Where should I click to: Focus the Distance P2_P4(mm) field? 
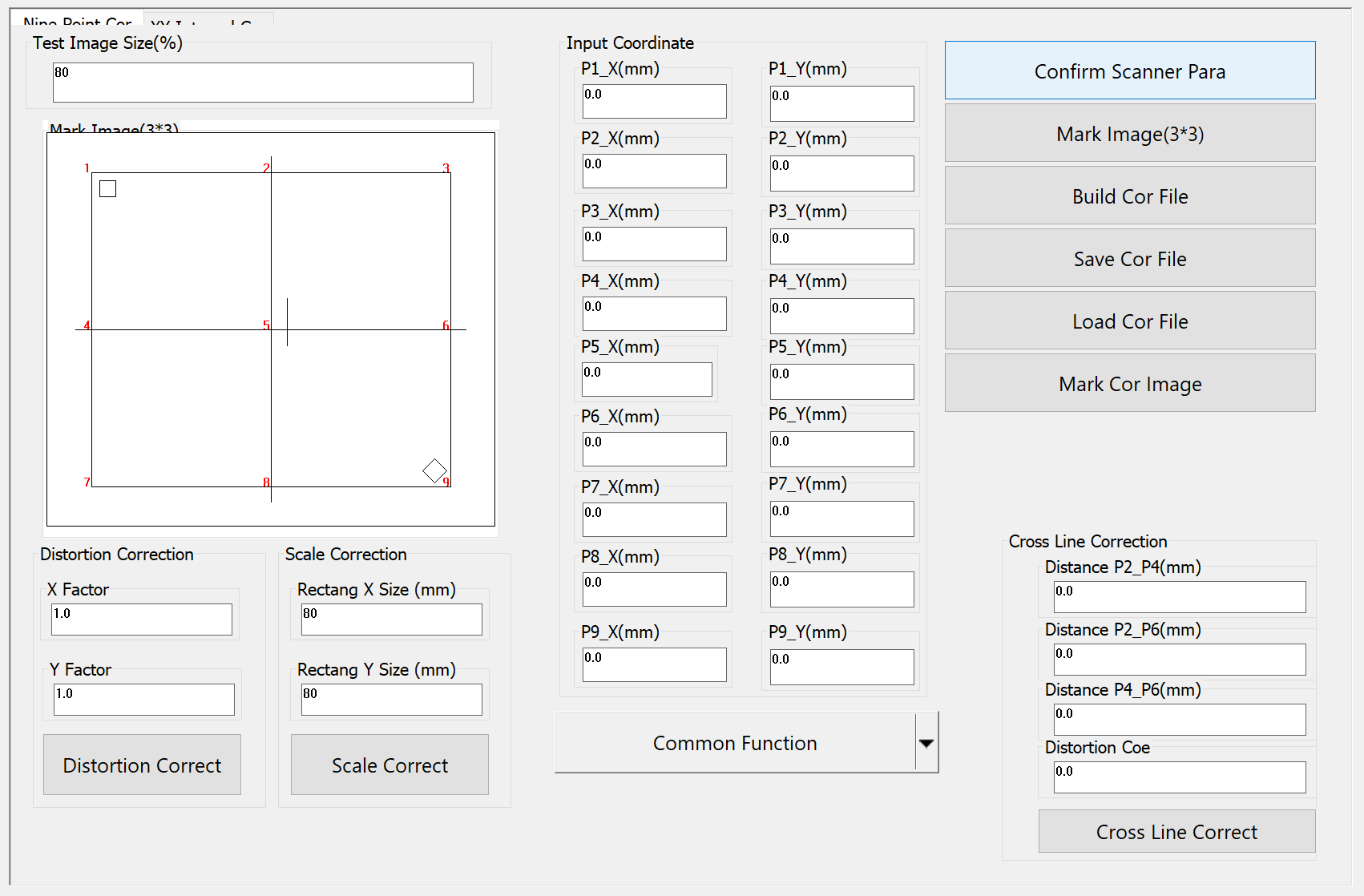[1180, 597]
